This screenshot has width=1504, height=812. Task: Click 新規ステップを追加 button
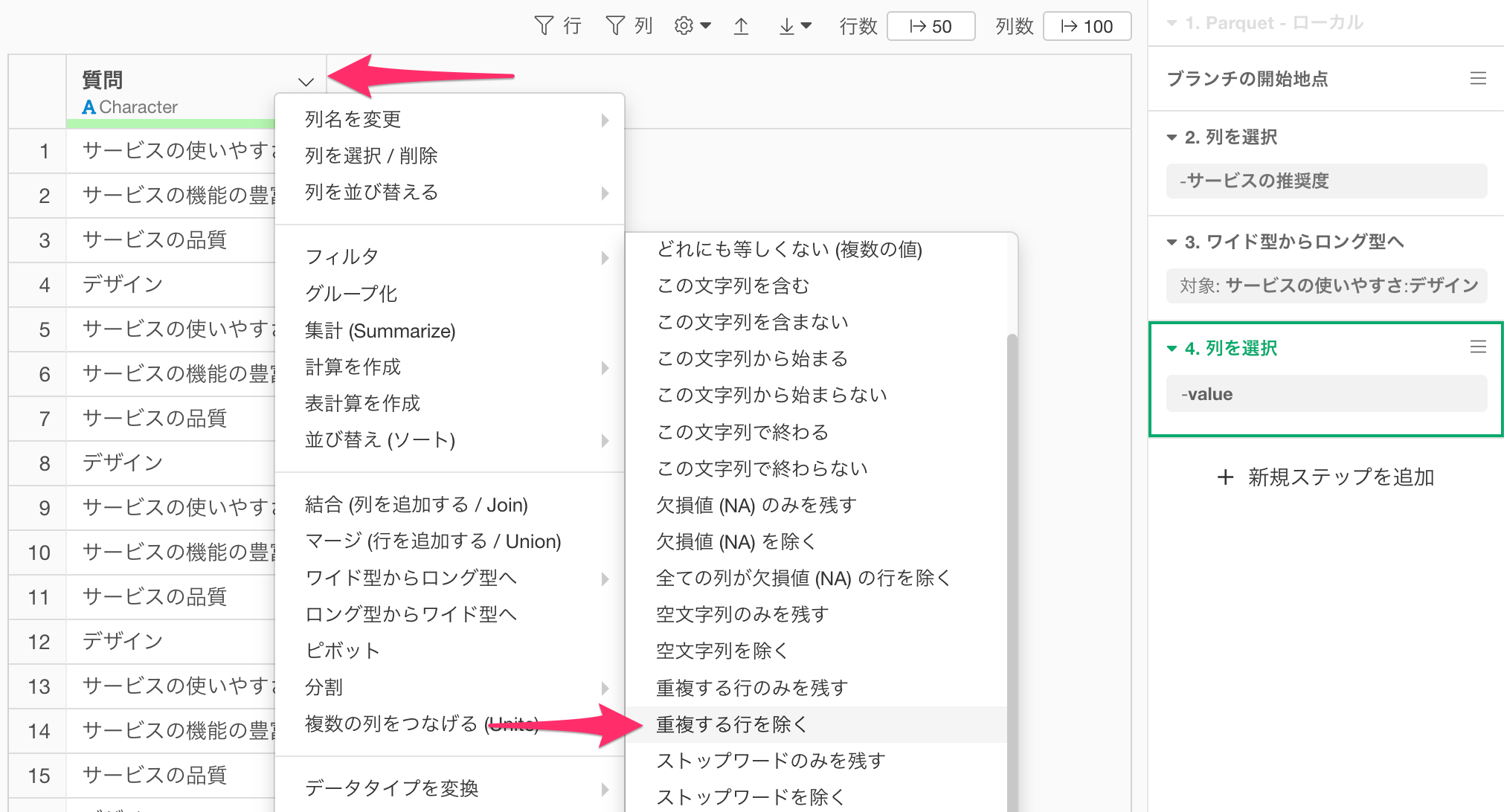1326,477
